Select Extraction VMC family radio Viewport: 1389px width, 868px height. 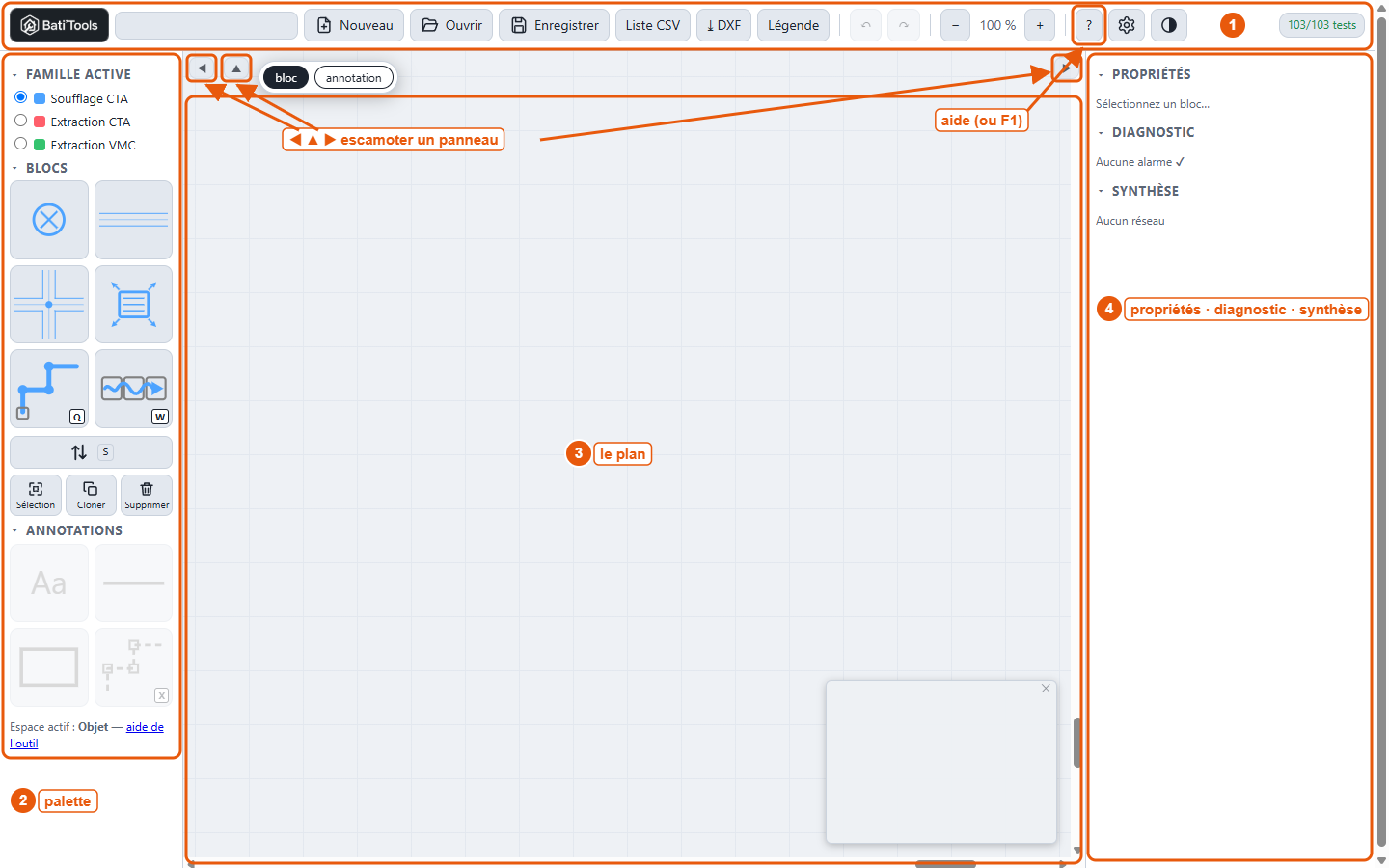(x=21, y=144)
